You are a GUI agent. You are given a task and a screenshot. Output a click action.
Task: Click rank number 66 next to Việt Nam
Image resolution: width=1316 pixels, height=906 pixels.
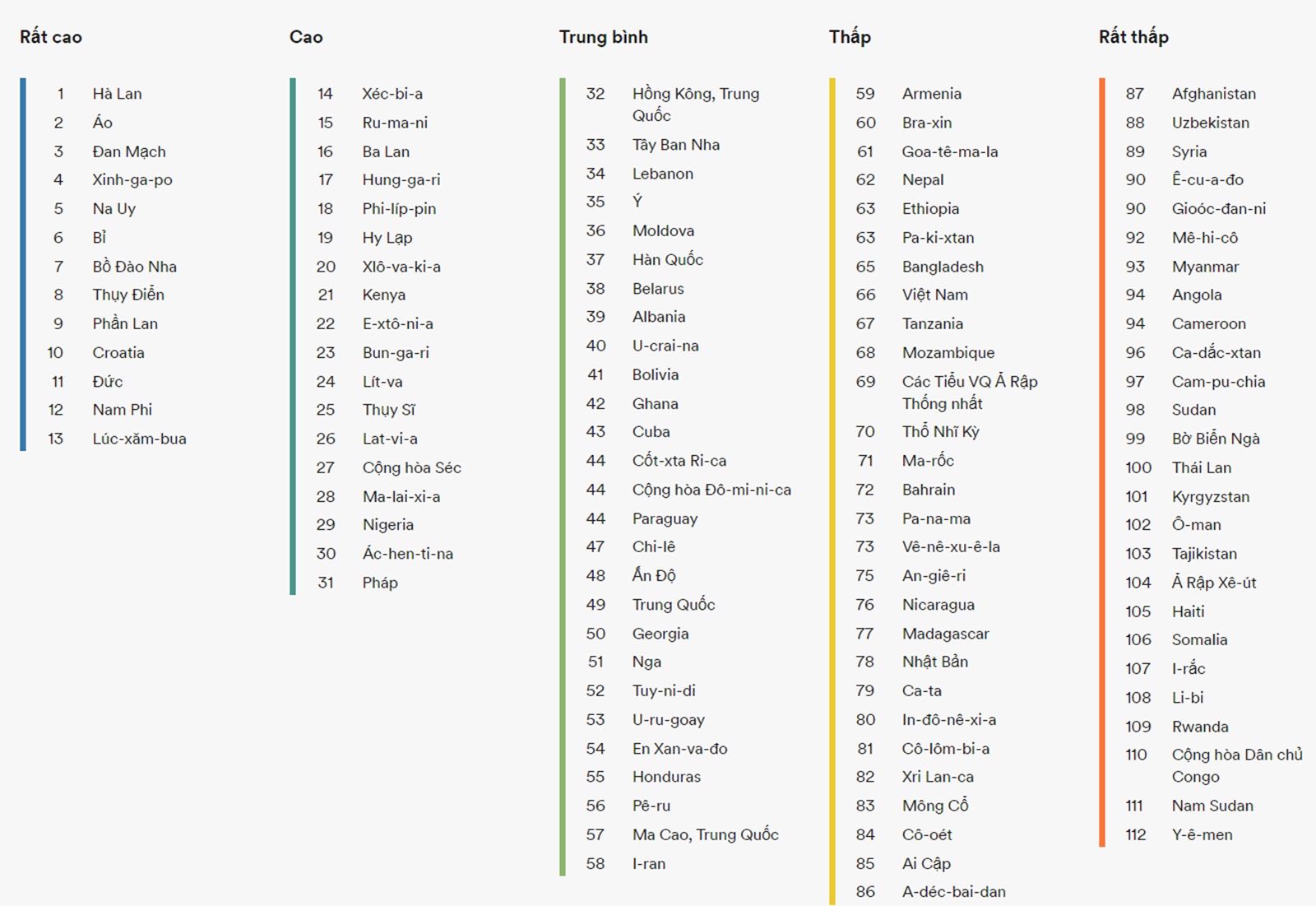[x=865, y=295]
